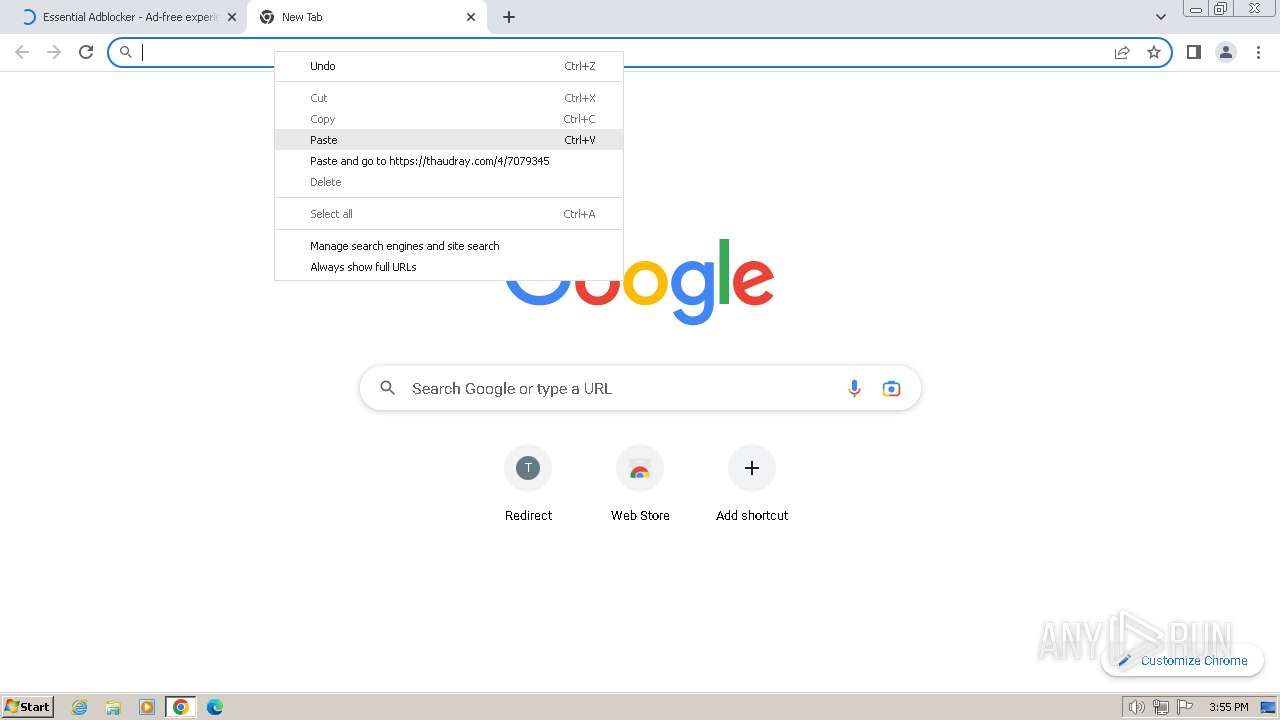The width and height of the screenshot is (1280, 720).
Task: Select the New Tab tab
Action: (367, 17)
